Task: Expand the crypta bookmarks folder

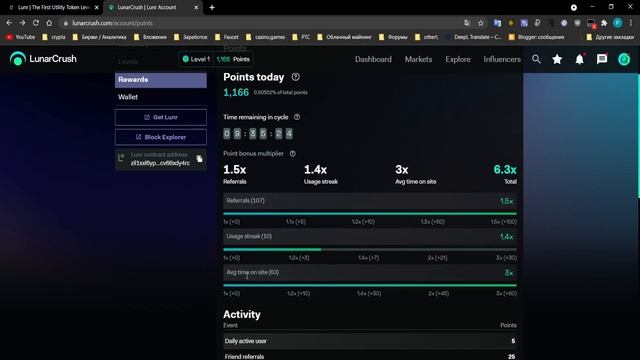Action: coord(53,37)
